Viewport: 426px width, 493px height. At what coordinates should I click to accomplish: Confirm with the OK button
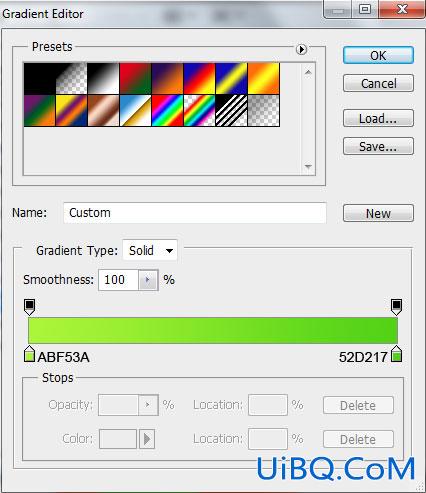coord(378,55)
